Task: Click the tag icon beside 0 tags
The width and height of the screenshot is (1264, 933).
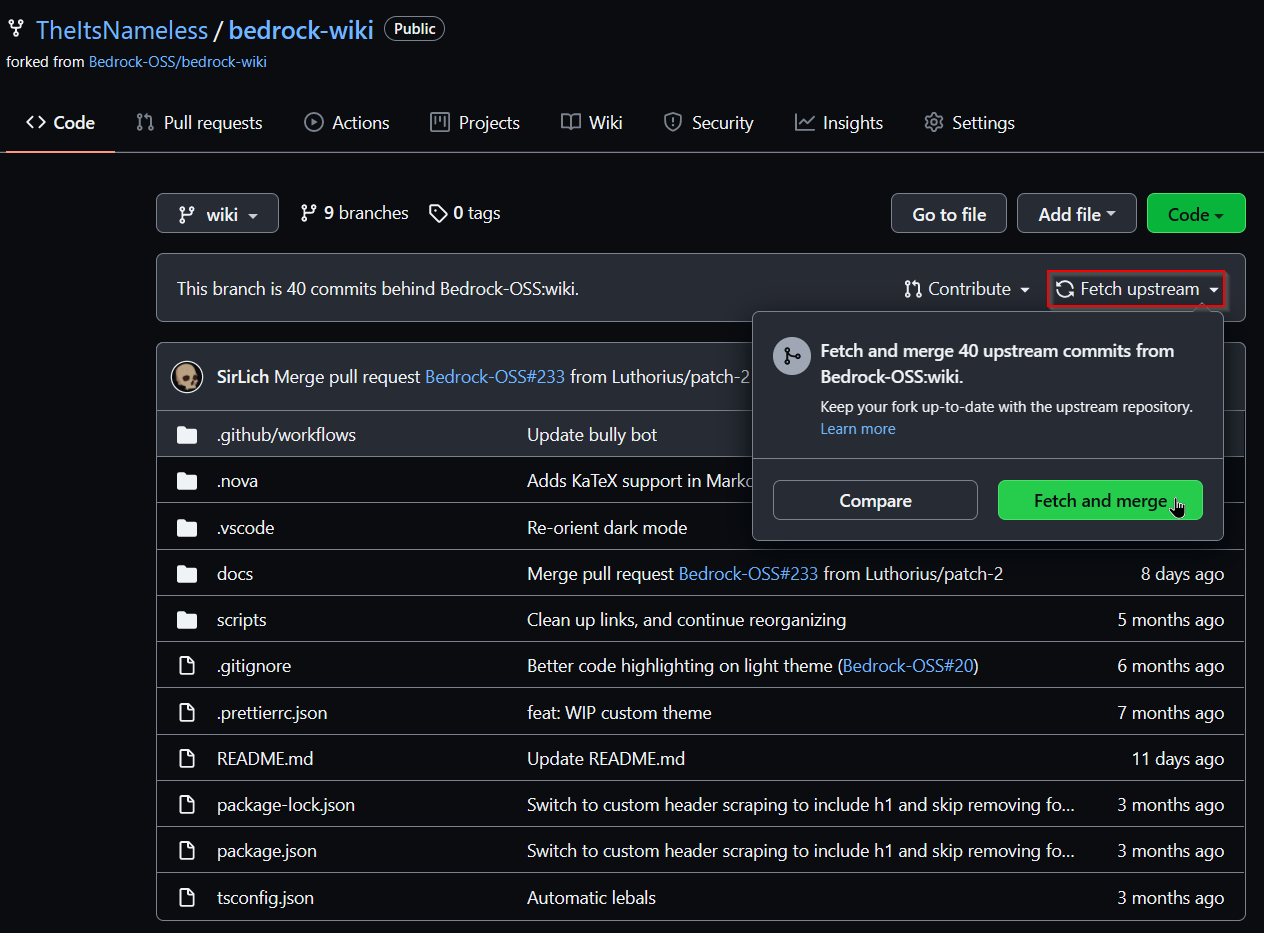Action: pyautogui.click(x=437, y=213)
